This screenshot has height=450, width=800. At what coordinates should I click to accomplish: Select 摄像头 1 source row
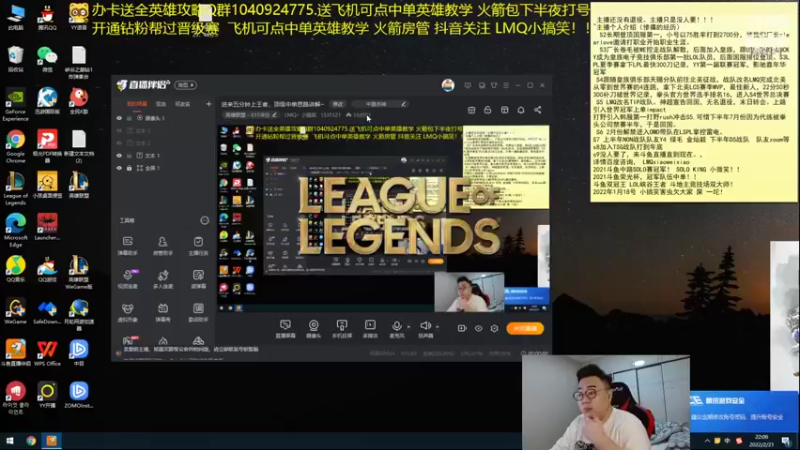[163, 118]
